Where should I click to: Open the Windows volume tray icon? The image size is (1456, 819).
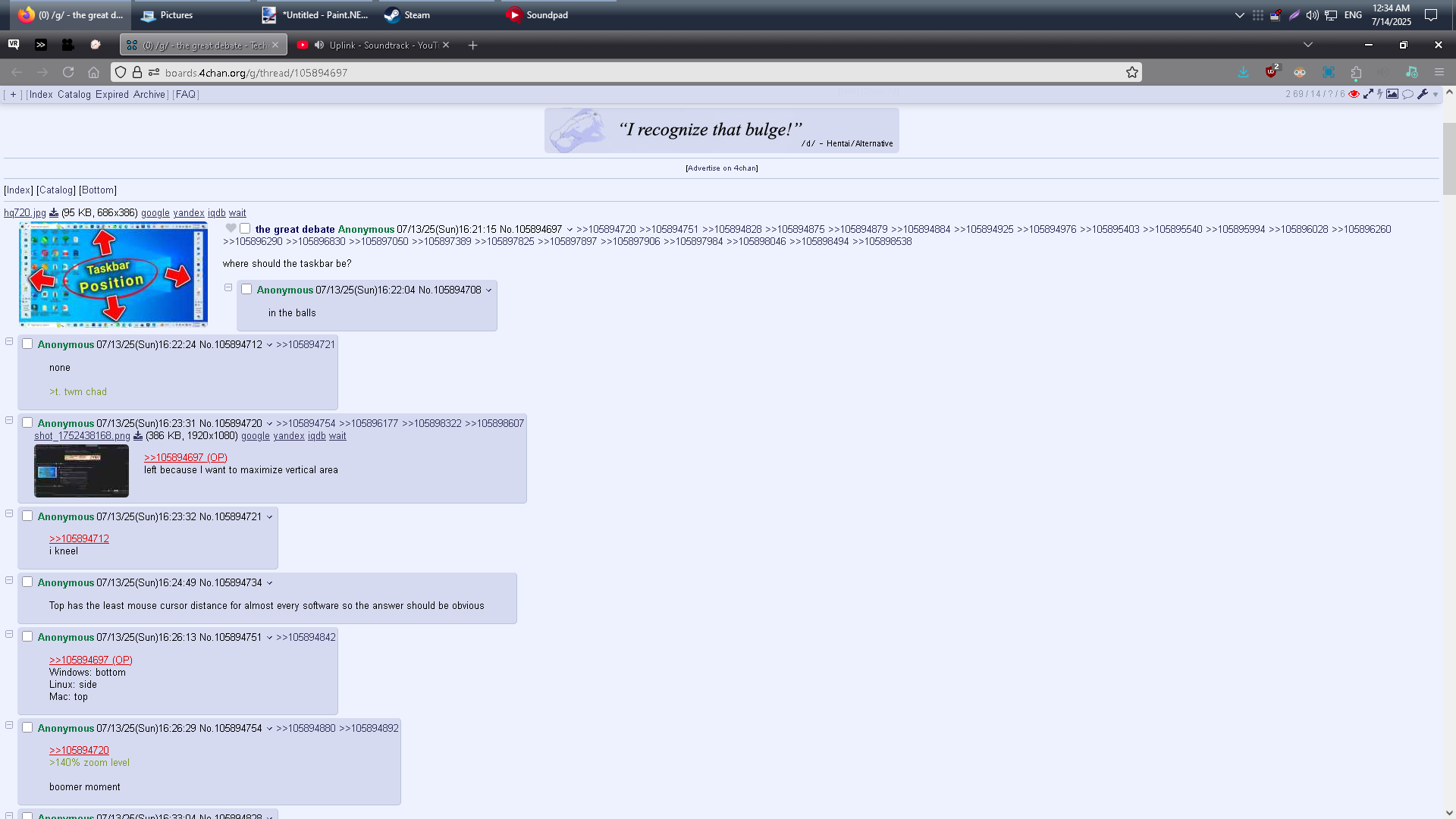(1312, 15)
